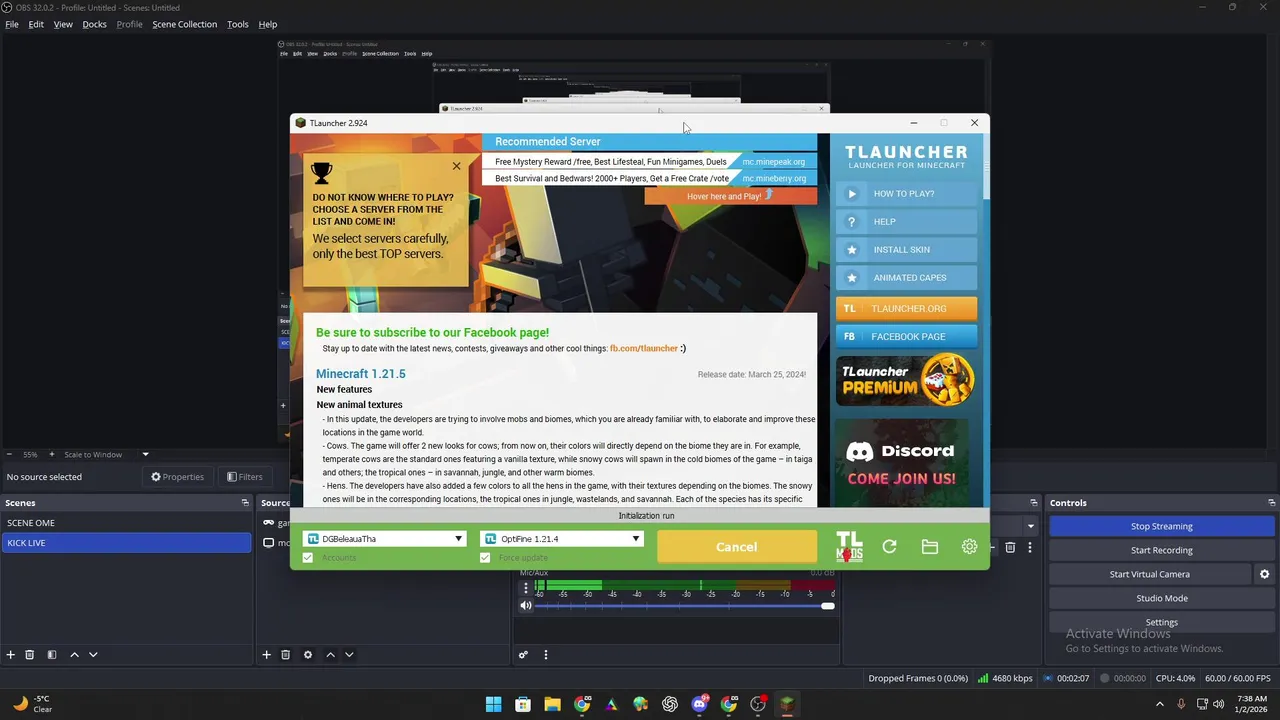Enable Studio Mode button

(x=1161, y=598)
